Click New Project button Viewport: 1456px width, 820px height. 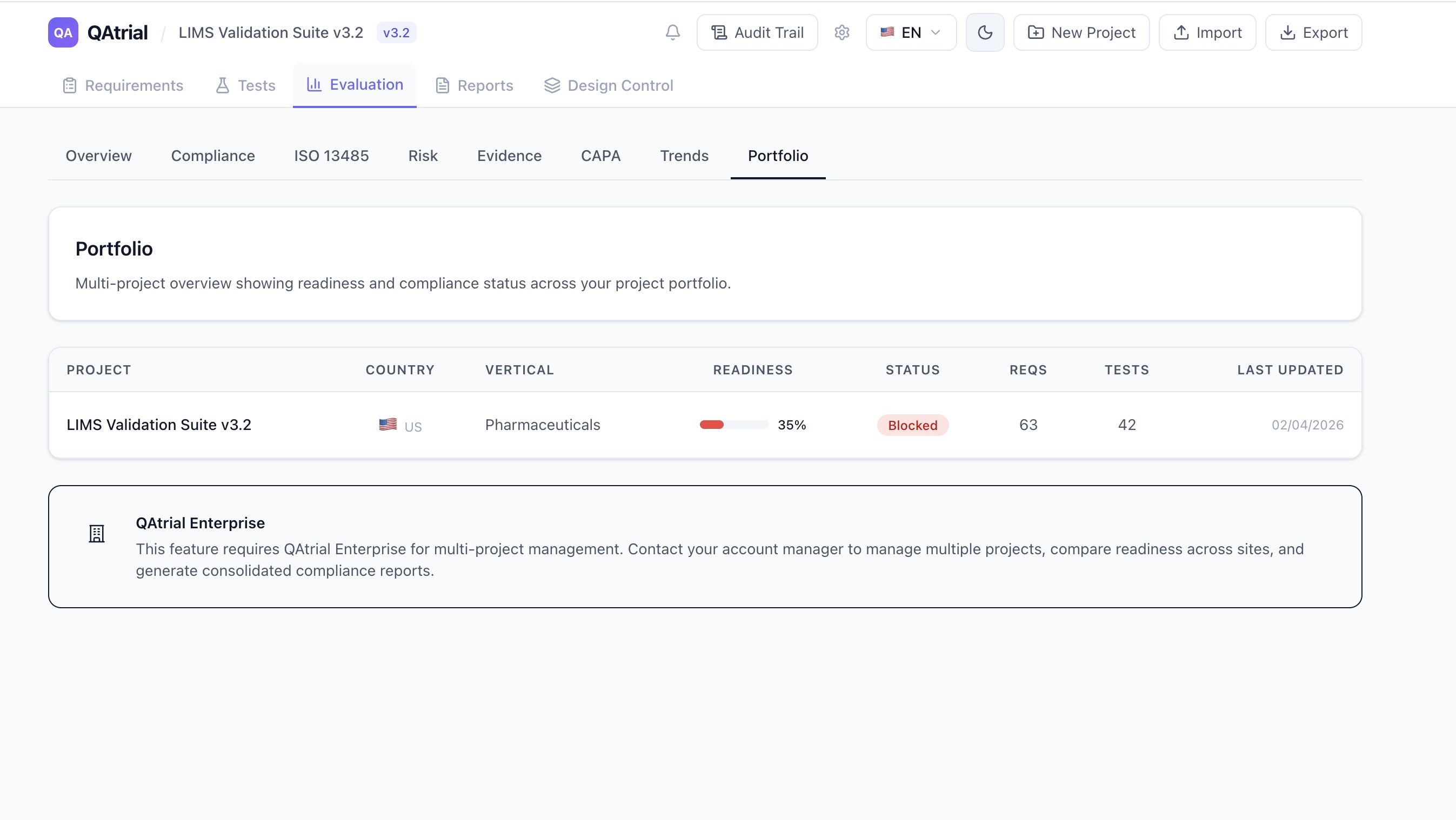(x=1081, y=33)
